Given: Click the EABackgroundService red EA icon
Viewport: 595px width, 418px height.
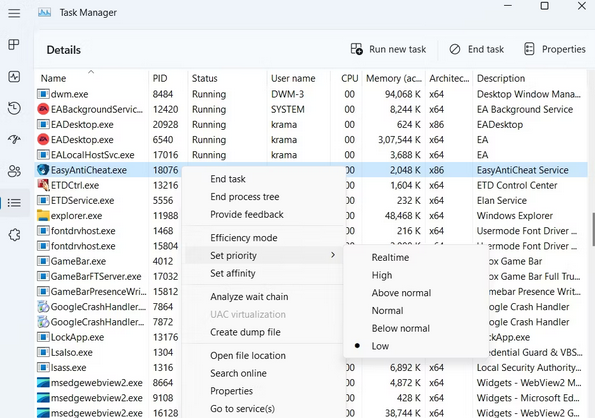Looking at the screenshot, I should coord(43,109).
